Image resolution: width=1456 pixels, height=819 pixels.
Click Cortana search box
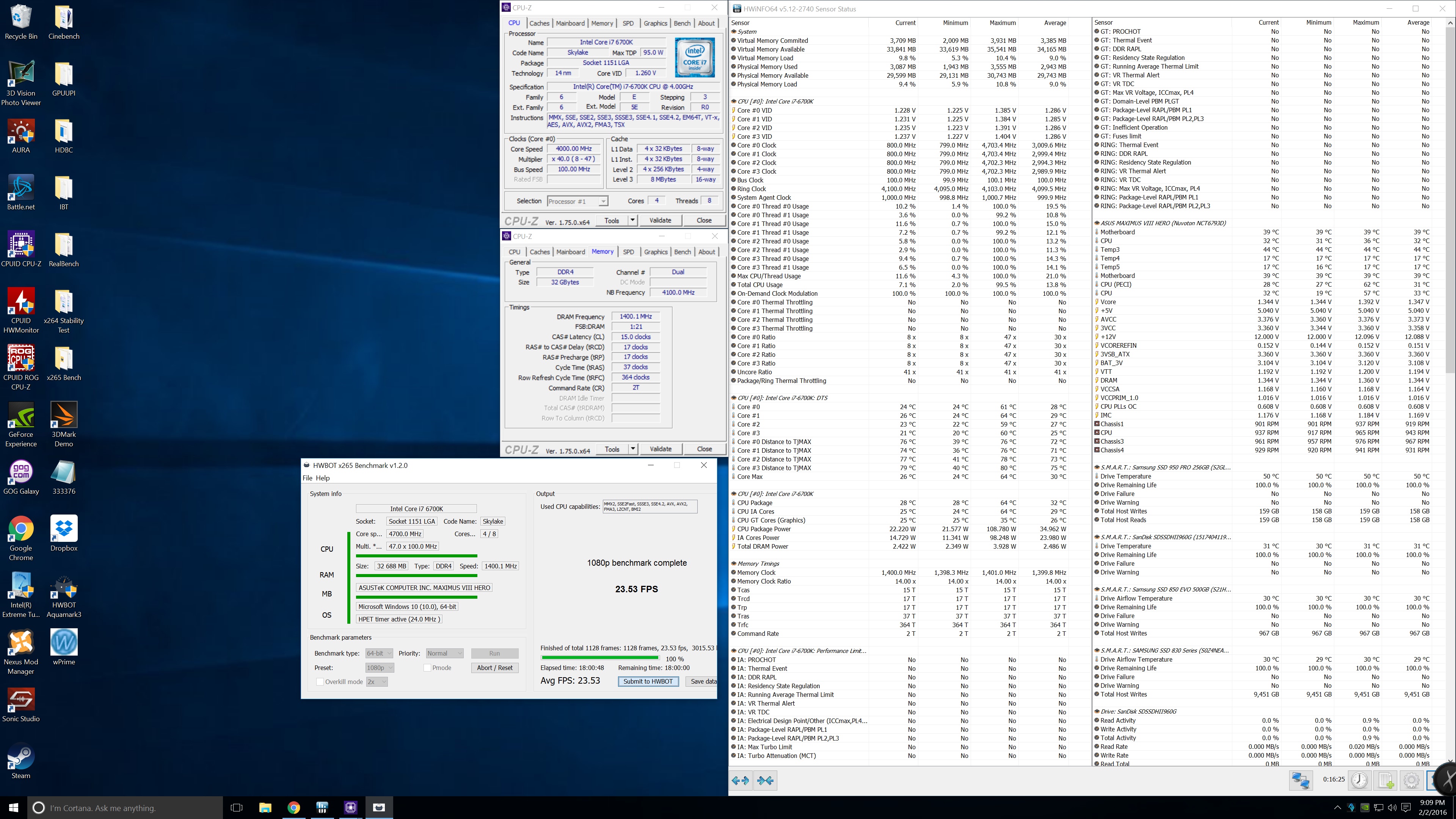tap(125, 808)
